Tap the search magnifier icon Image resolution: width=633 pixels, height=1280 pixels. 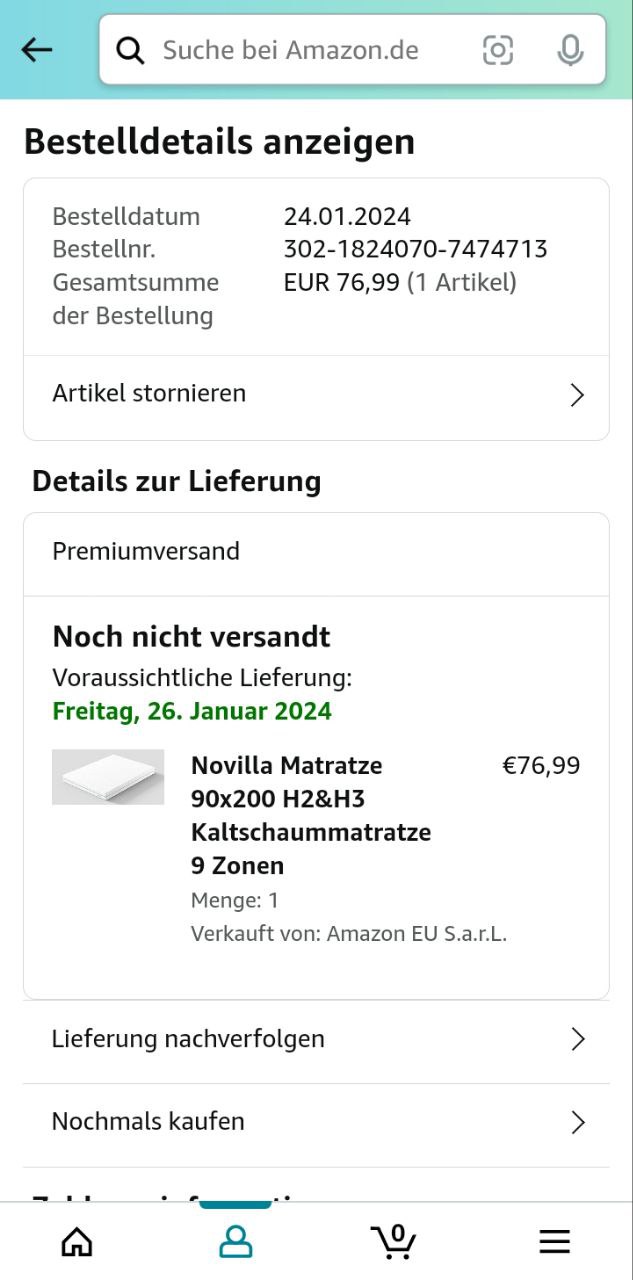[x=130, y=50]
